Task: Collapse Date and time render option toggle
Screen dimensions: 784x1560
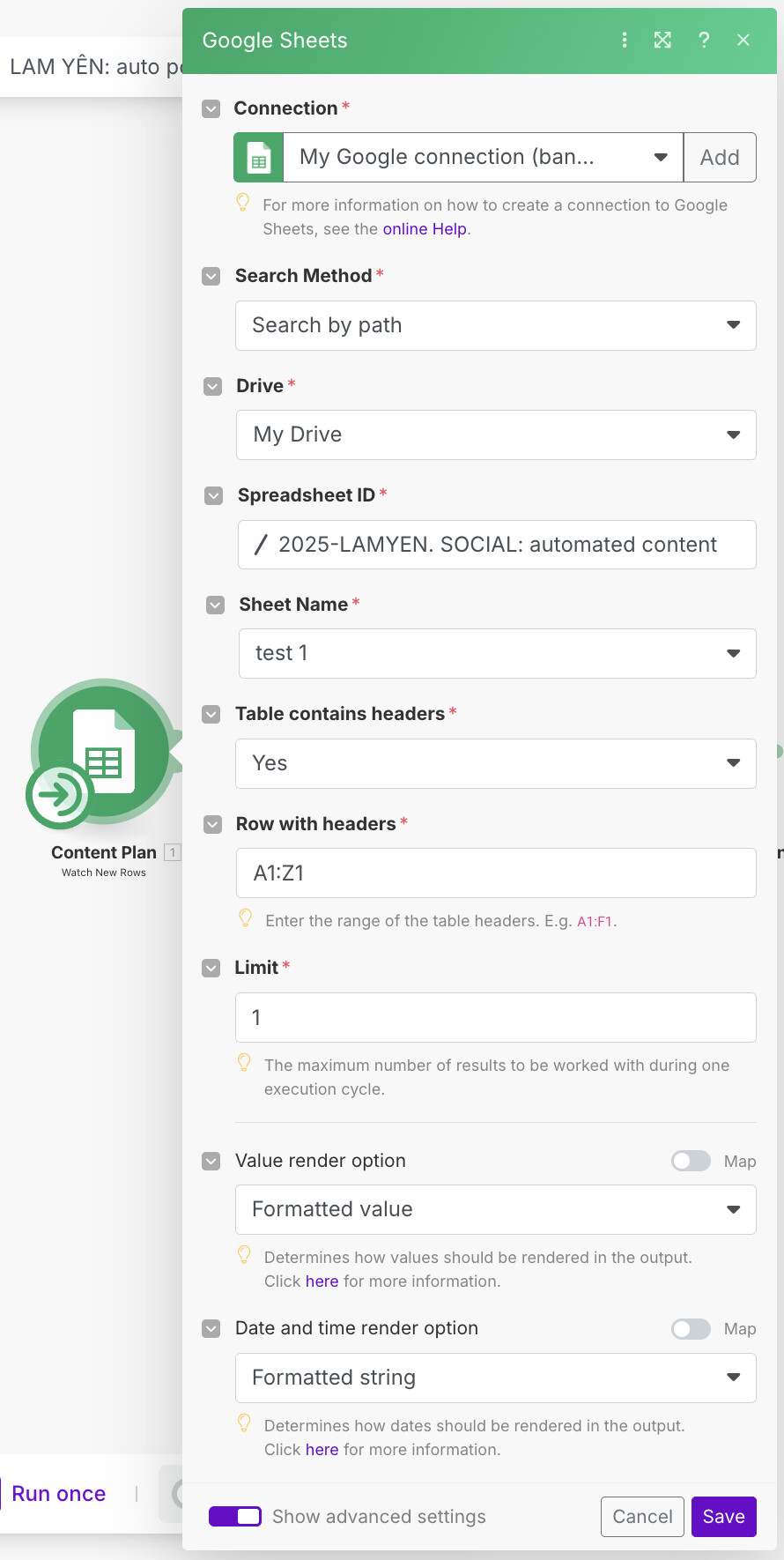Action: (x=211, y=1329)
